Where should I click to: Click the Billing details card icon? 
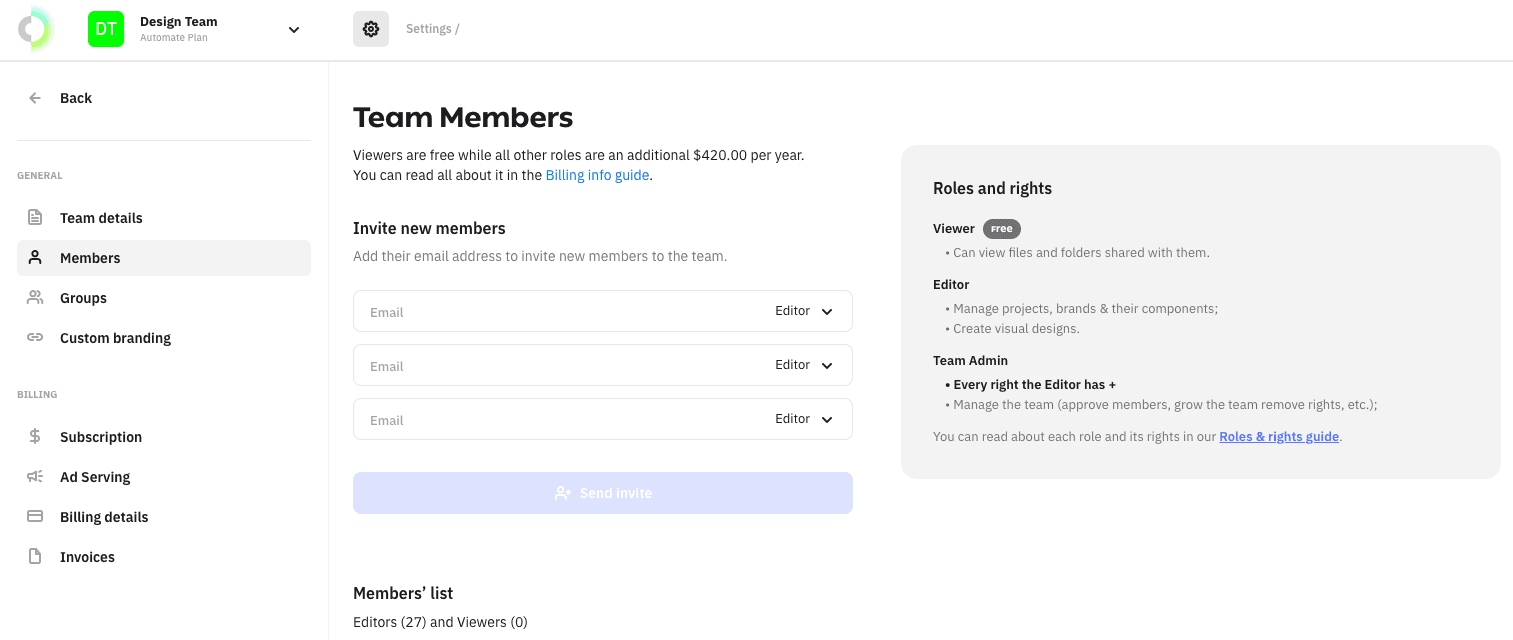pyautogui.click(x=35, y=517)
